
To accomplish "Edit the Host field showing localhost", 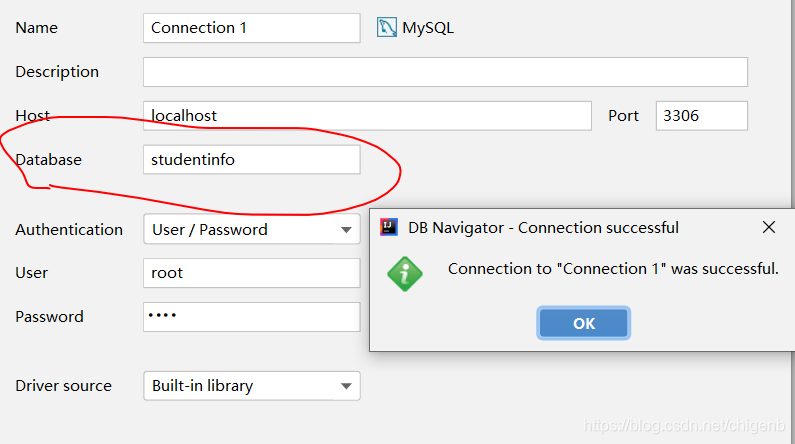I will click(x=367, y=116).
